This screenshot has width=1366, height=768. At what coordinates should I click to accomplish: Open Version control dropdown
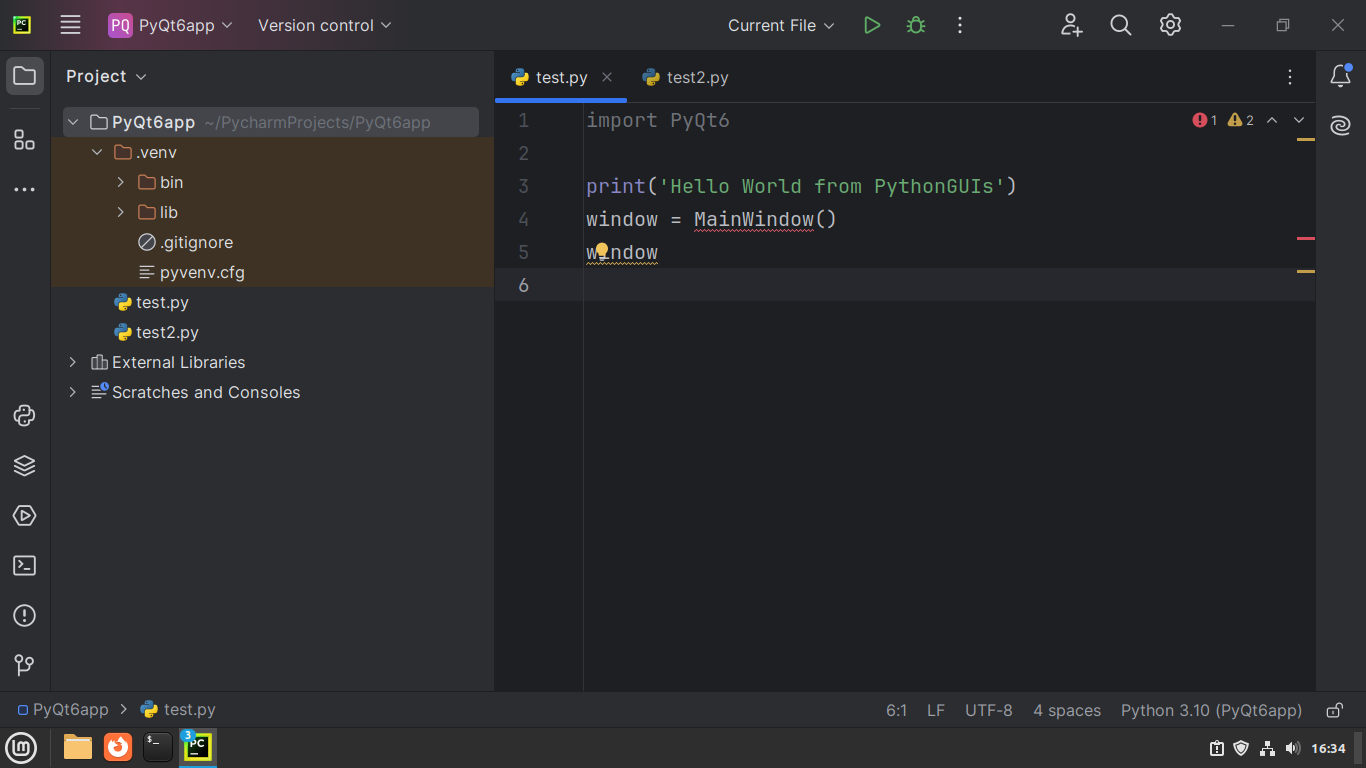tap(325, 25)
